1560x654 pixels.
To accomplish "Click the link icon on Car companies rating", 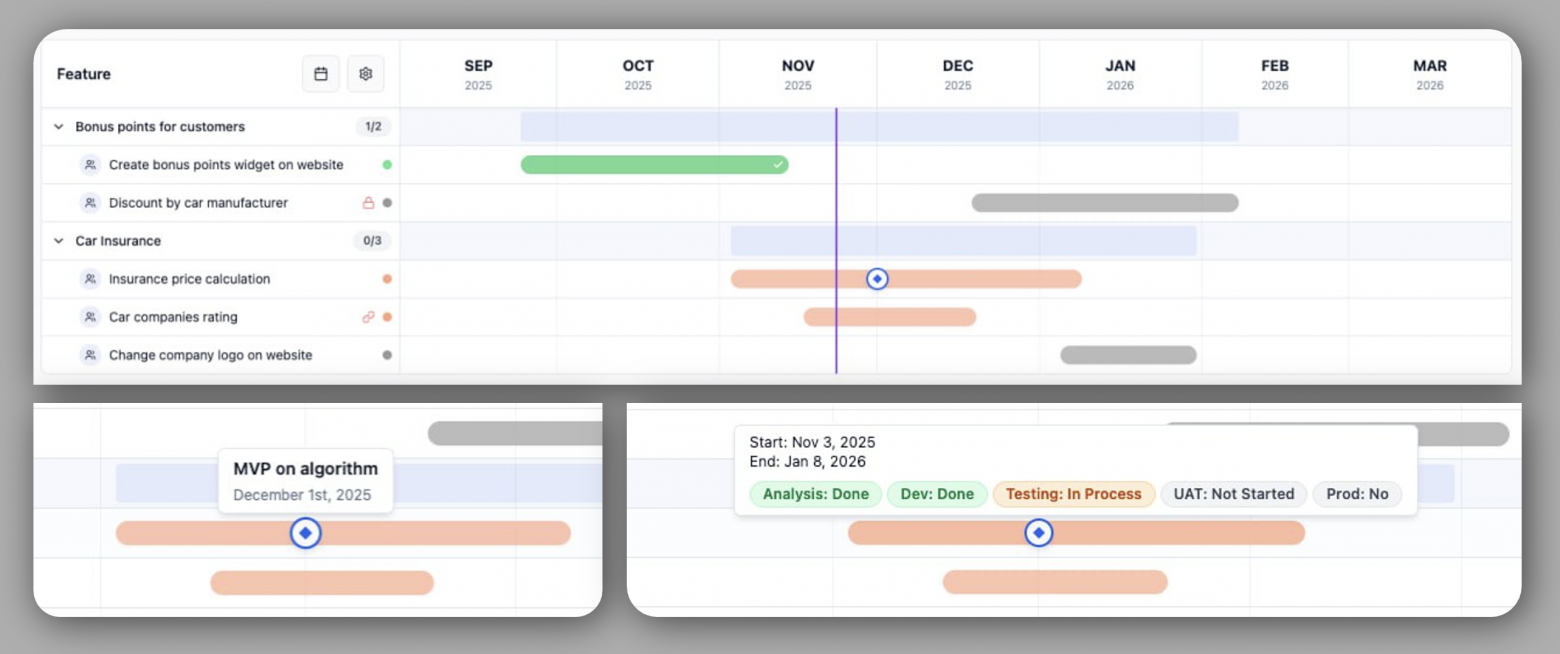I will pos(368,317).
